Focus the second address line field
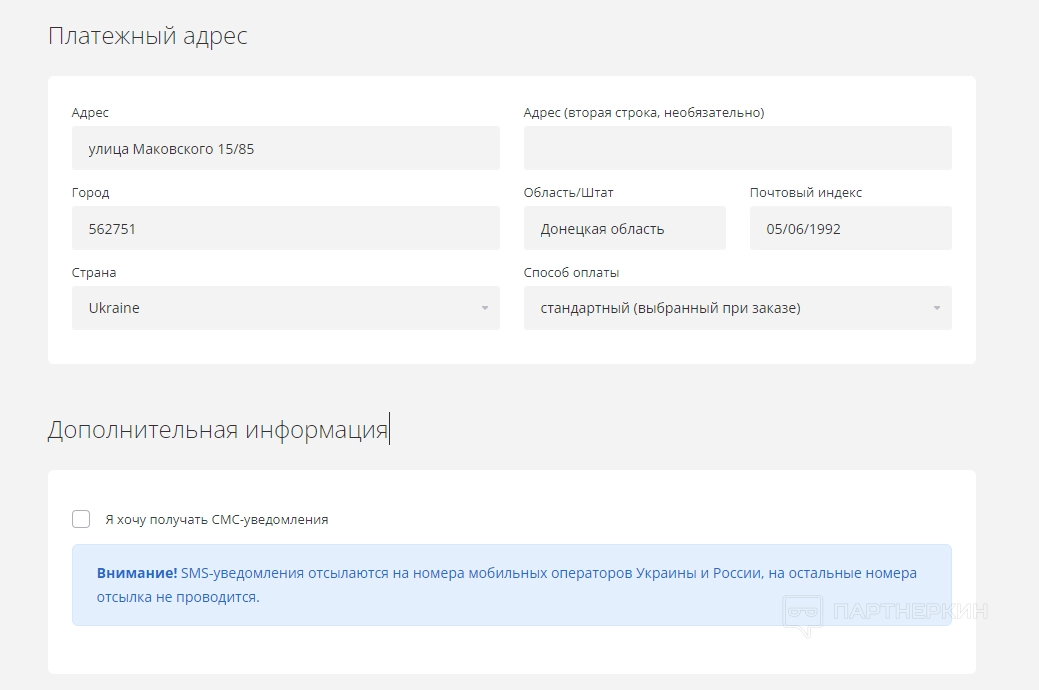The width and height of the screenshot is (1039, 690). coord(737,148)
